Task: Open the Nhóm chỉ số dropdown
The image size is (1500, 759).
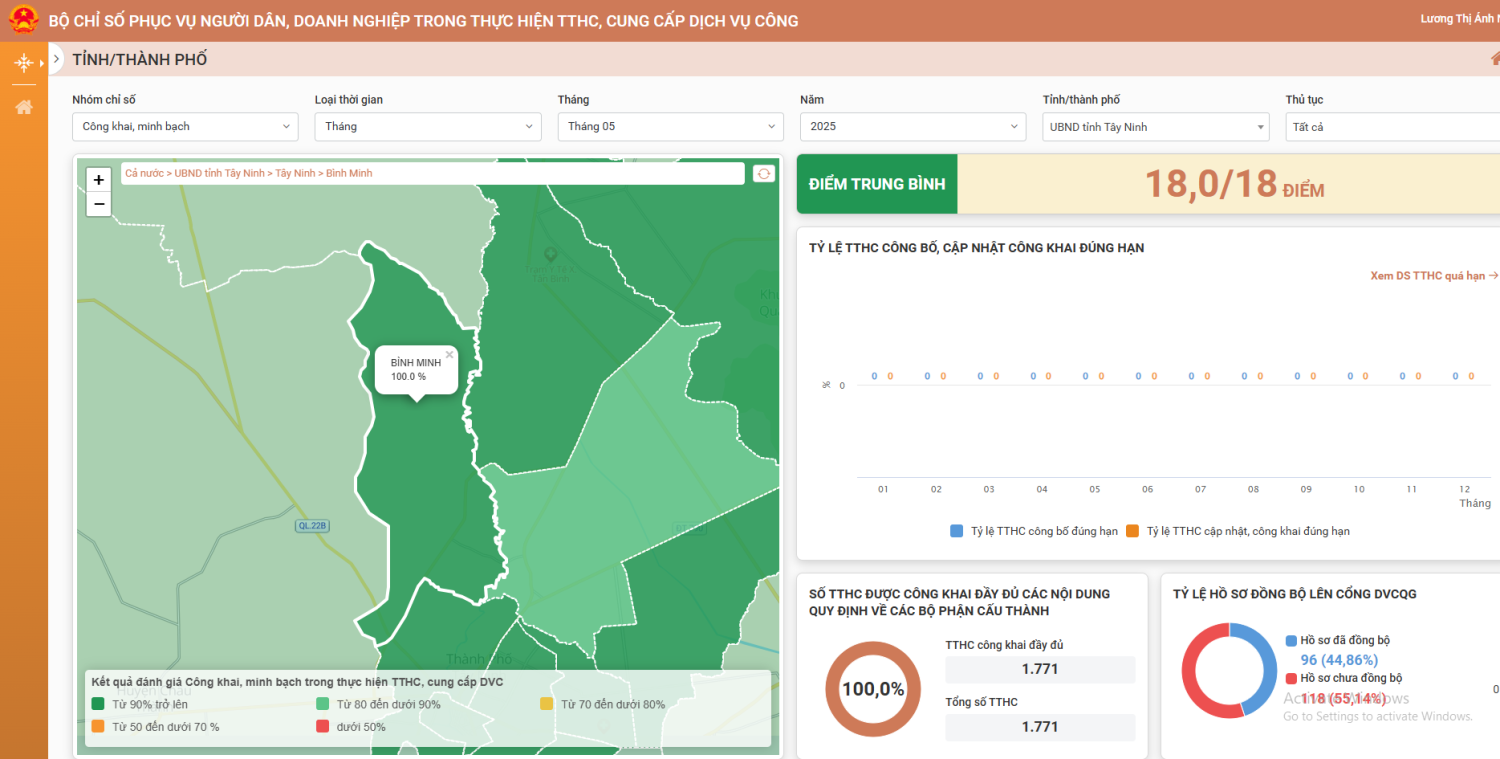Action: [185, 127]
